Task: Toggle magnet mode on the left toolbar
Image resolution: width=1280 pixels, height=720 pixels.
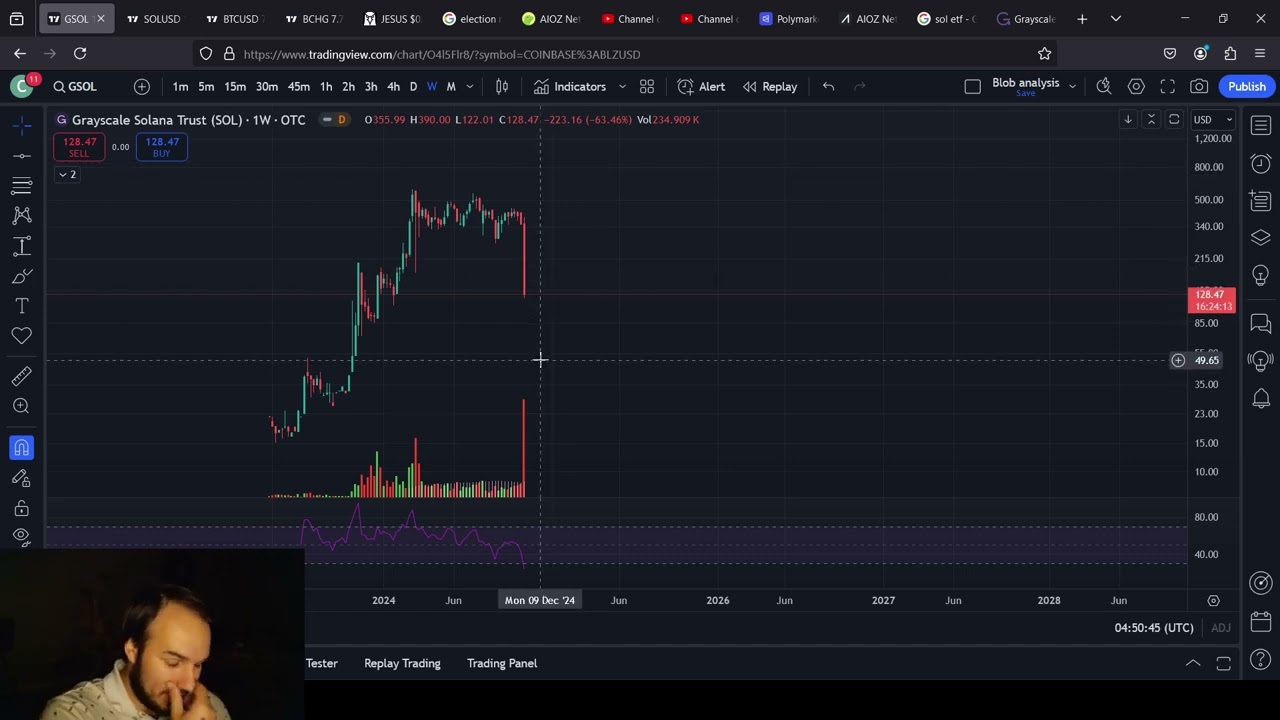Action: (21, 447)
